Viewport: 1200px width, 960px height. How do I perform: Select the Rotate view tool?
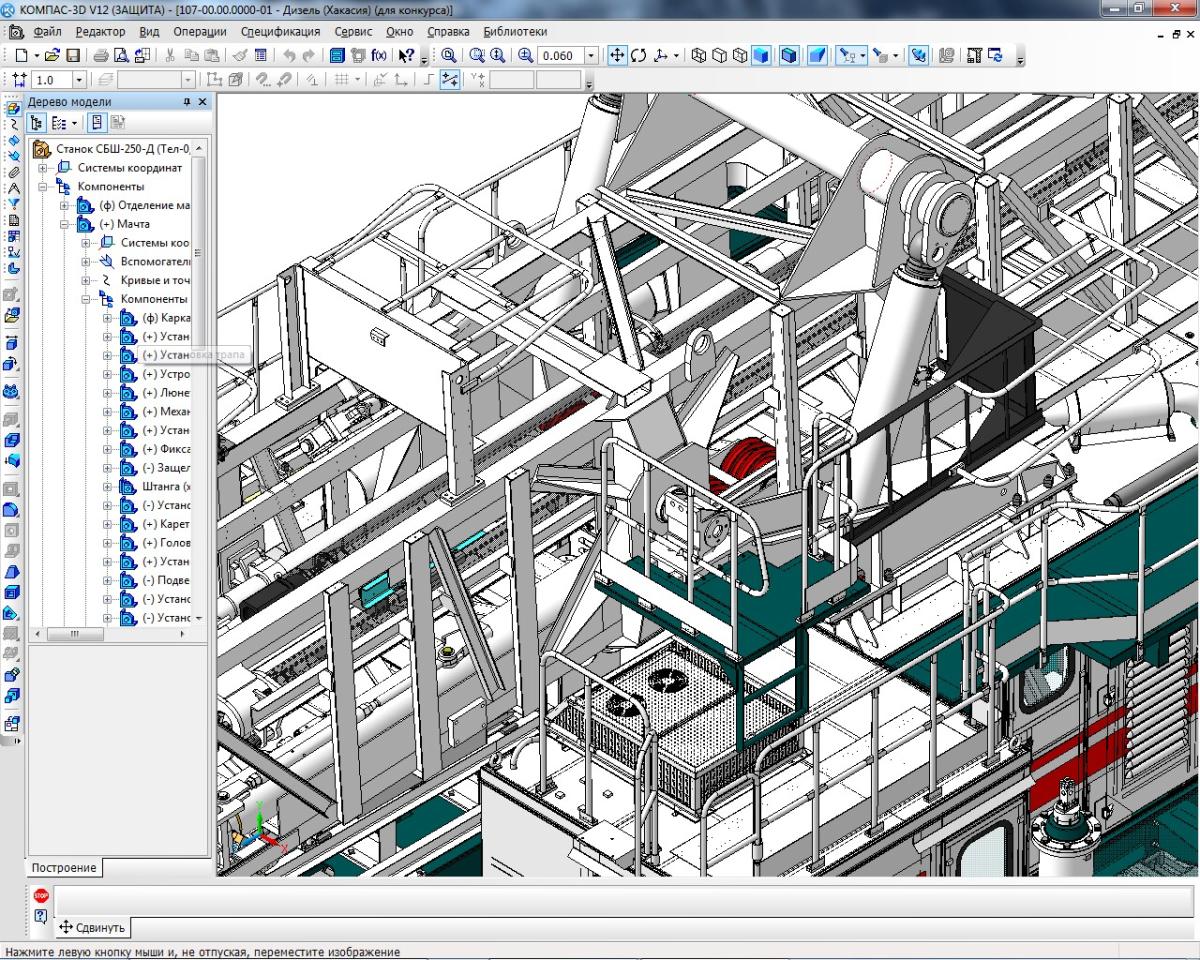[x=638, y=56]
